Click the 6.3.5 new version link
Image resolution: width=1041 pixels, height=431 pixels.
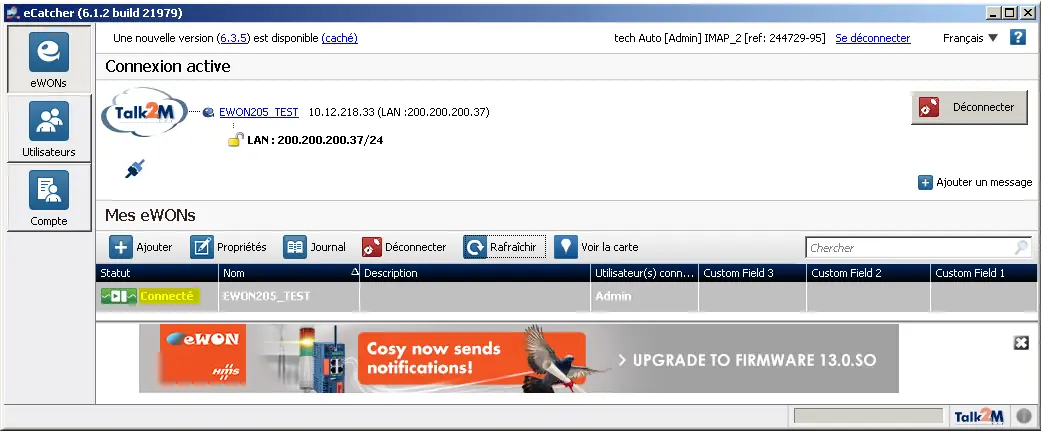234,38
